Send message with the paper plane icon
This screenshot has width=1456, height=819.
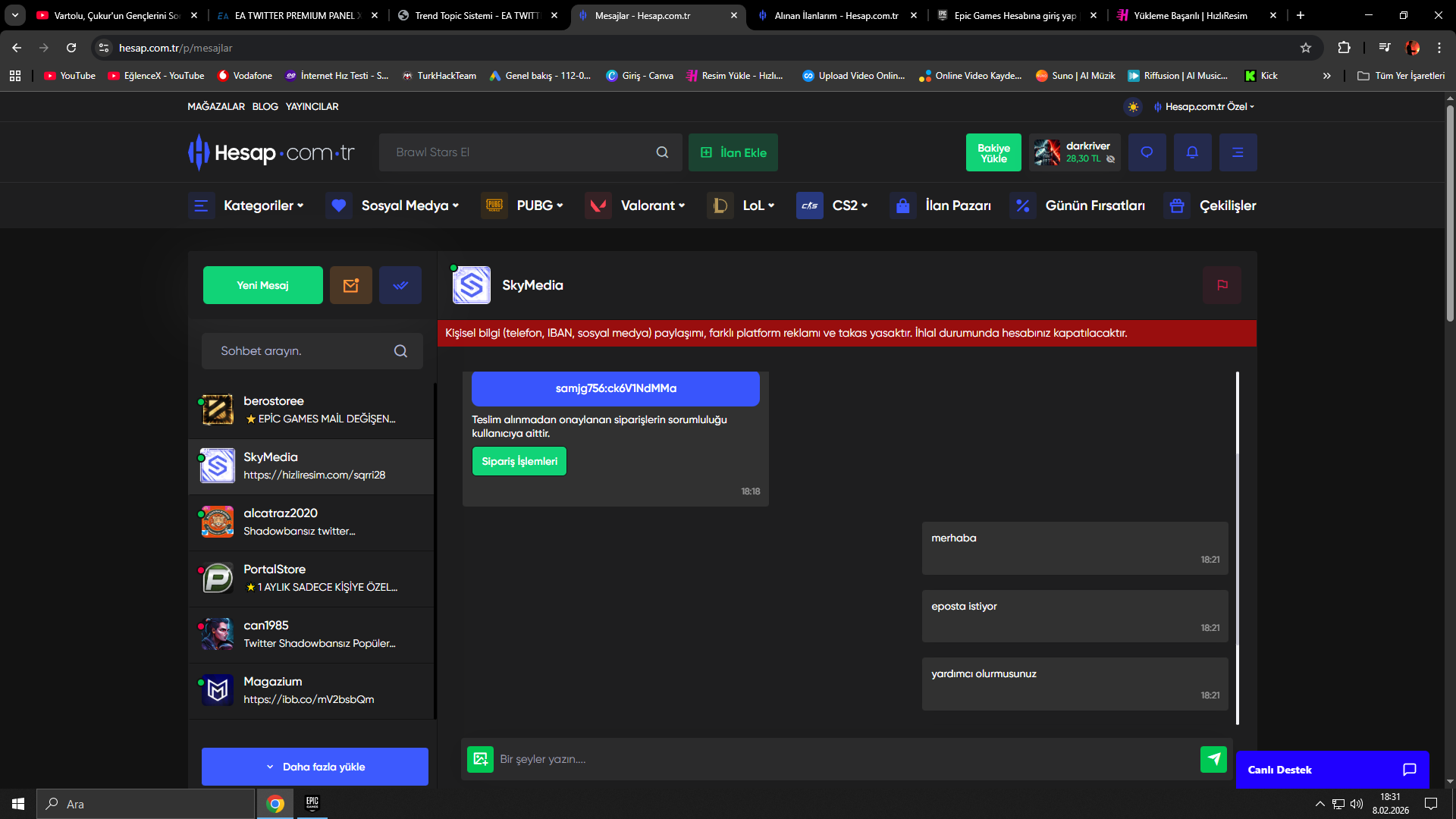[x=1213, y=759]
